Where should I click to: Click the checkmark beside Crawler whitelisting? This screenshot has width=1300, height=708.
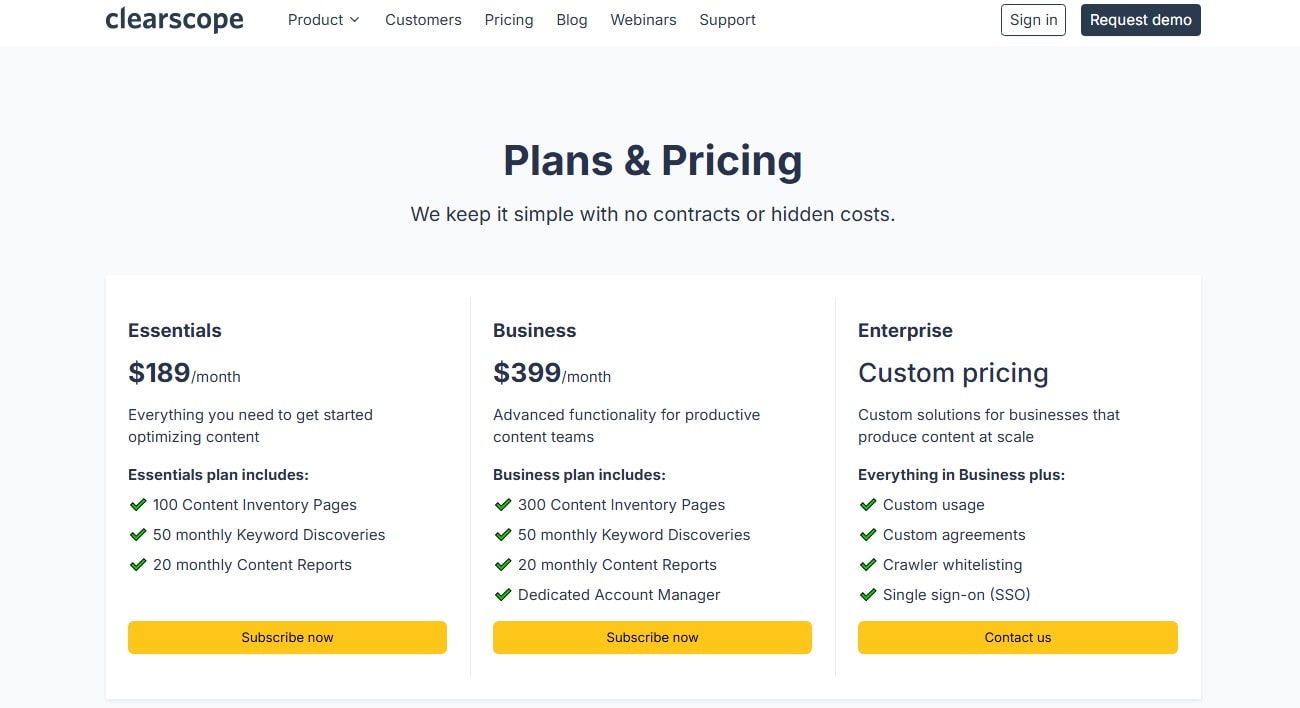point(868,565)
